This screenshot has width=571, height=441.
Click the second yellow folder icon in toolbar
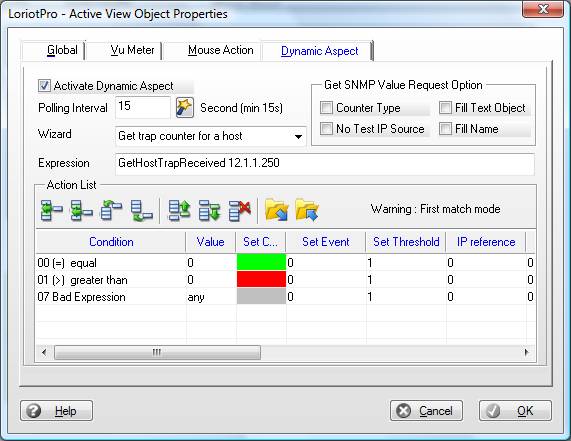tap(307, 209)
